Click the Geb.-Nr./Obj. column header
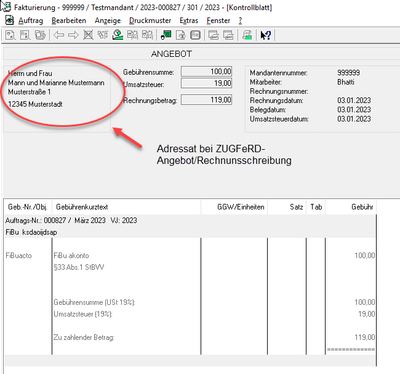The height and width of the screenshot is (374, 400). 27,207
